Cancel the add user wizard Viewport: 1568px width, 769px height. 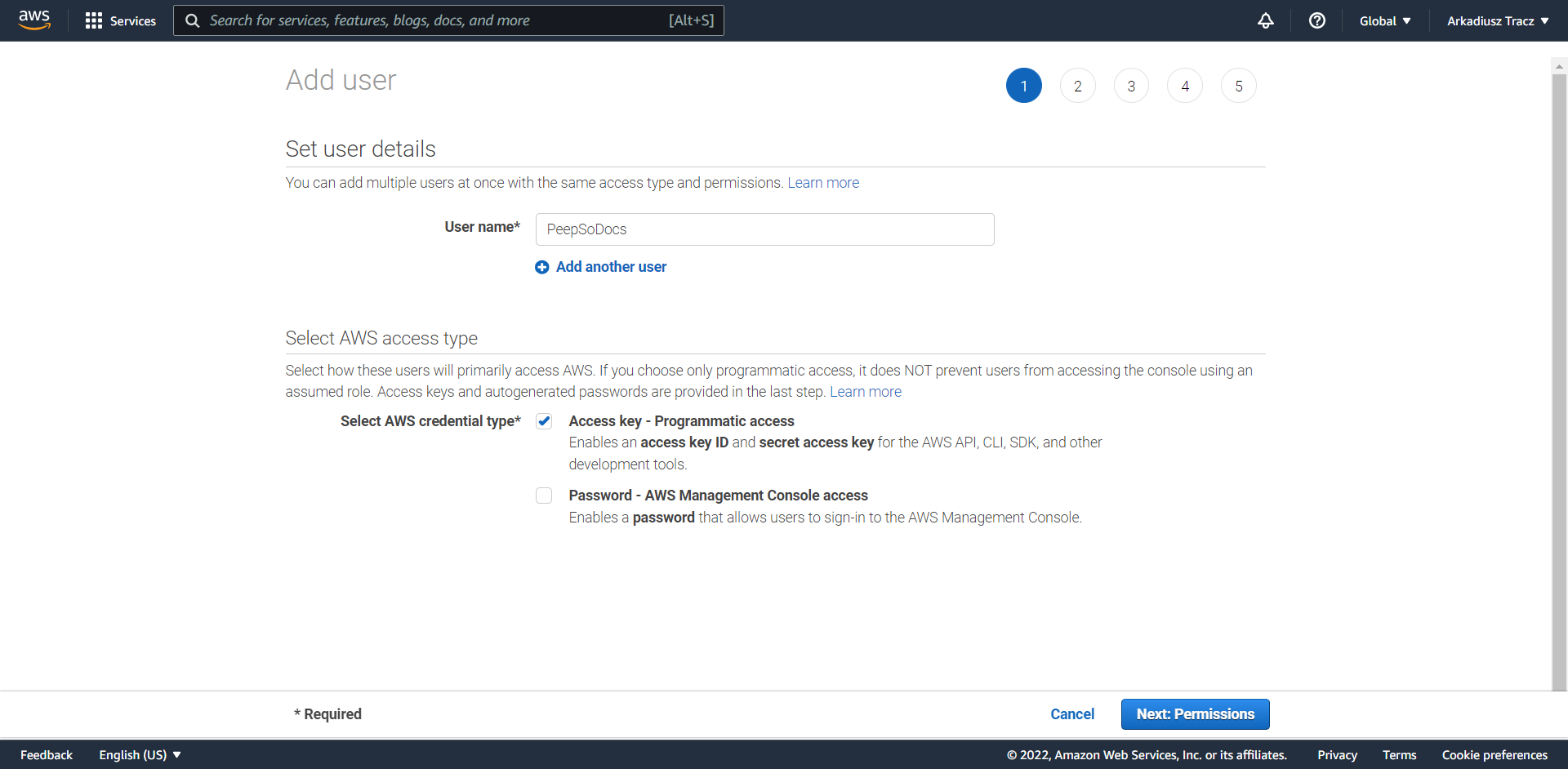pos(1072,714)
